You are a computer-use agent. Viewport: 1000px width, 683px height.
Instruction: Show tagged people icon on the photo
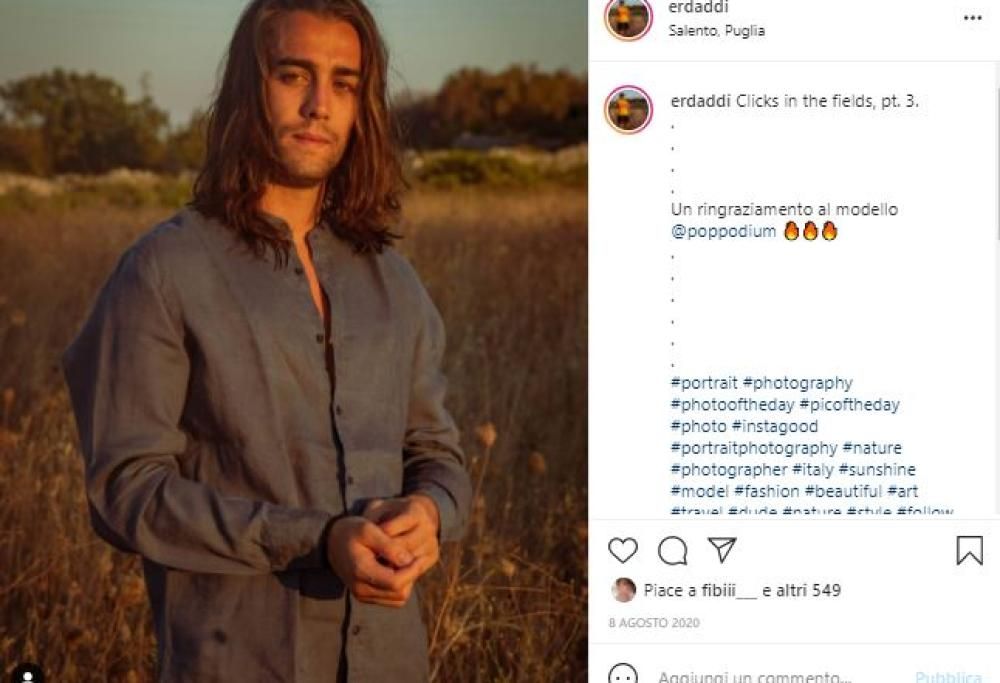tap(26, 674)
